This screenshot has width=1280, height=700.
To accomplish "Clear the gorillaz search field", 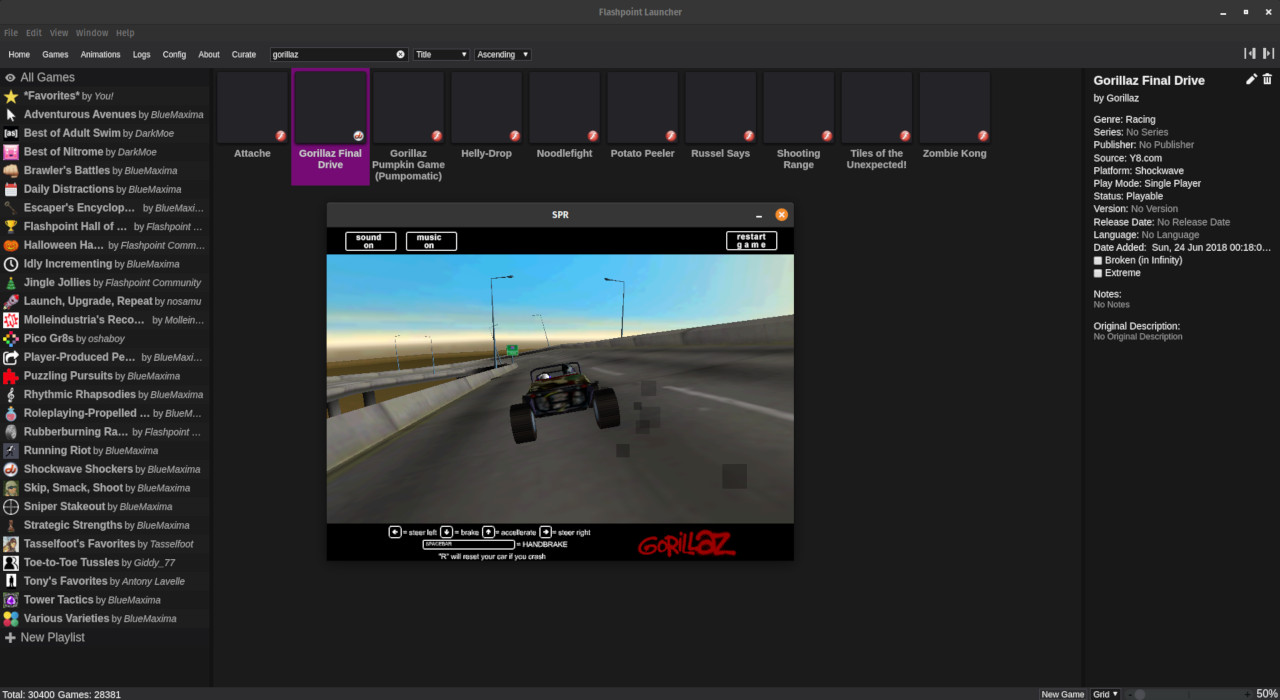I will [401, 54].
